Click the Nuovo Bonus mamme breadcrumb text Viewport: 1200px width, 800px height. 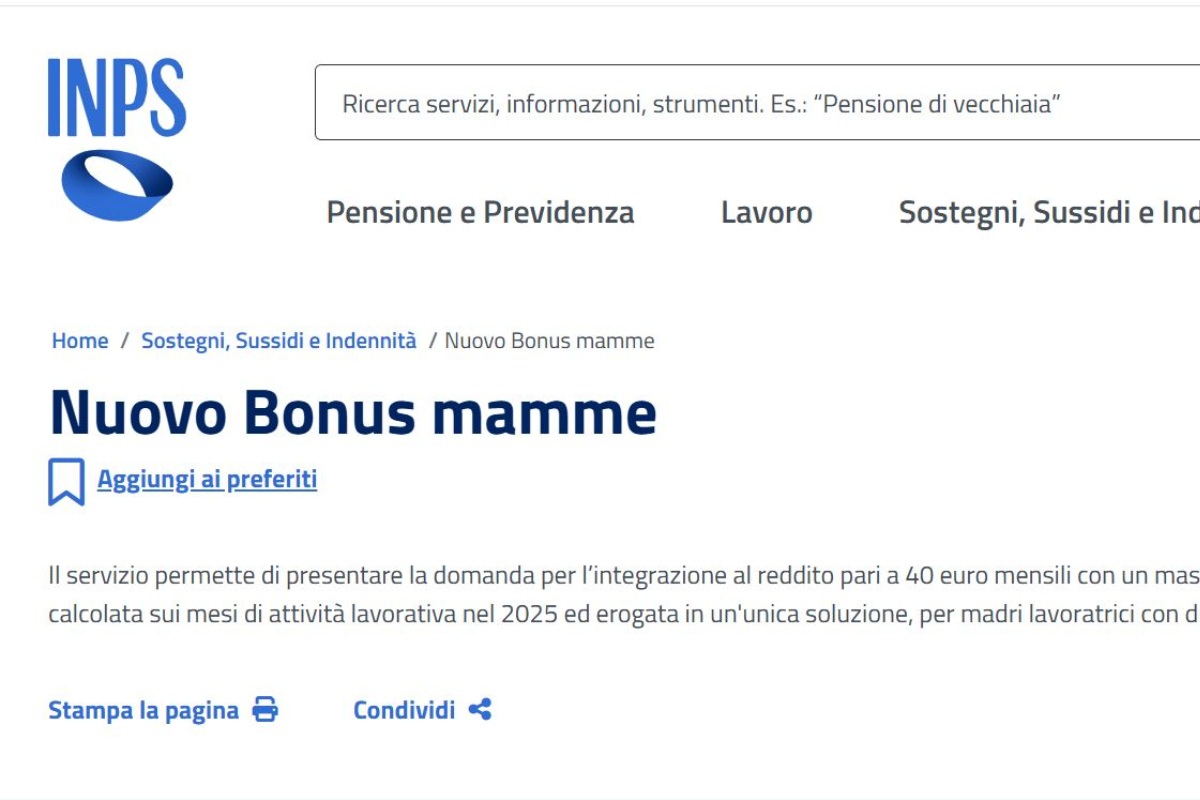coord(549,341)
